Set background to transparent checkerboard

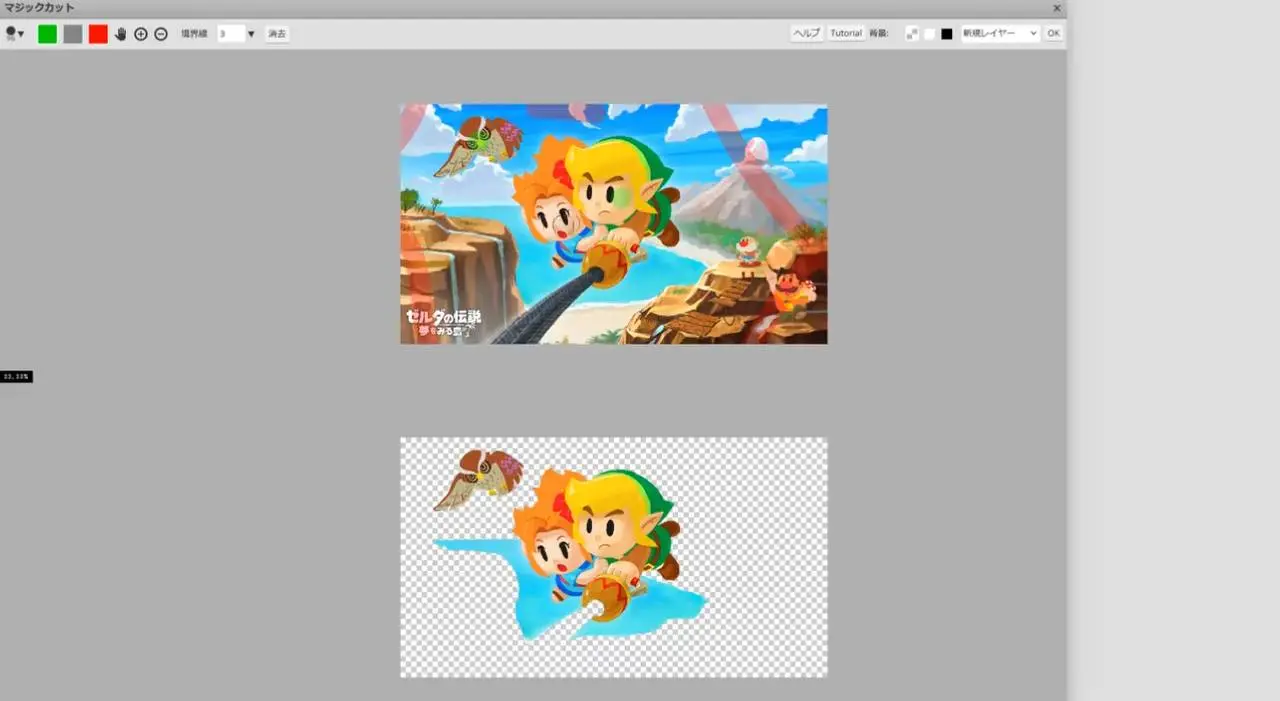(912, 34)
